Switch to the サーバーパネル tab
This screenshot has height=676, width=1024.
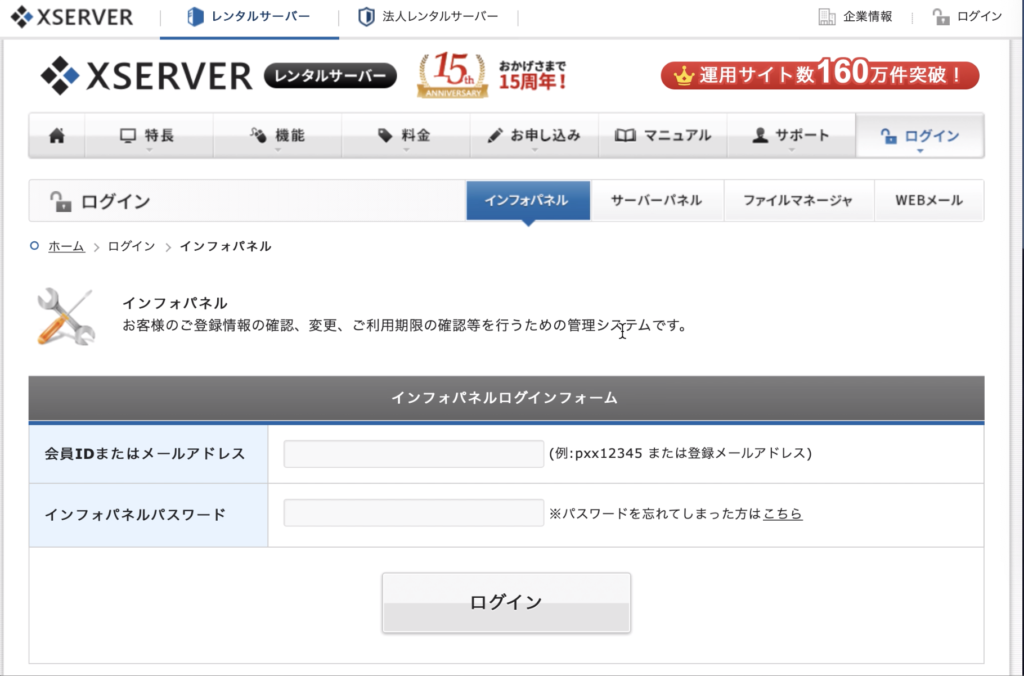click(x=657, y=200)
